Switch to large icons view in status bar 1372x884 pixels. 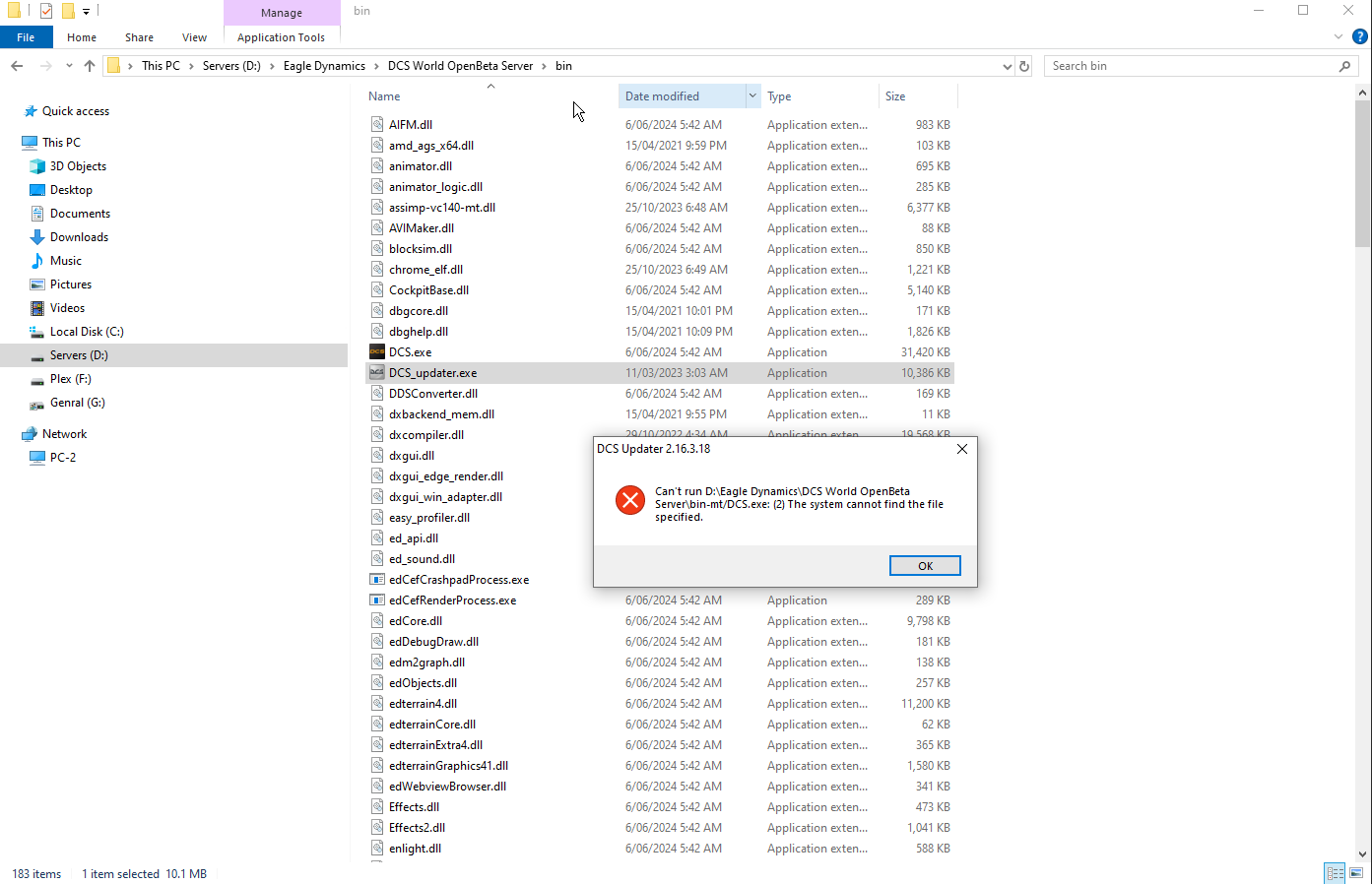tap(1356, 873)
